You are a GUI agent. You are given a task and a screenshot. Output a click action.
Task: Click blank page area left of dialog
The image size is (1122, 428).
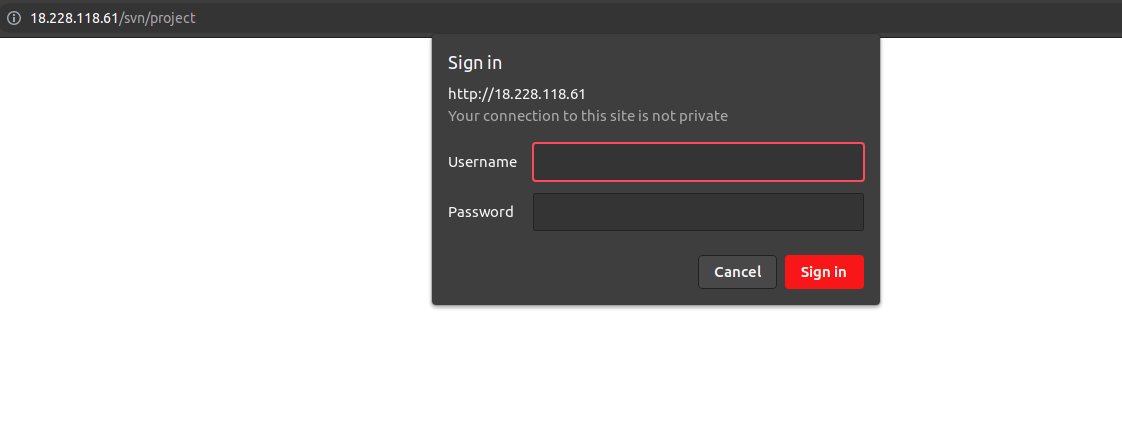click(x=215, y=215)
